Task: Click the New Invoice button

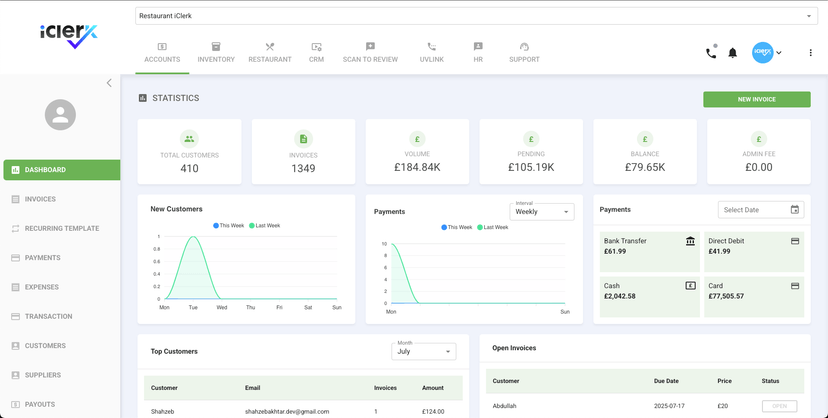Action: pos(756,99)
